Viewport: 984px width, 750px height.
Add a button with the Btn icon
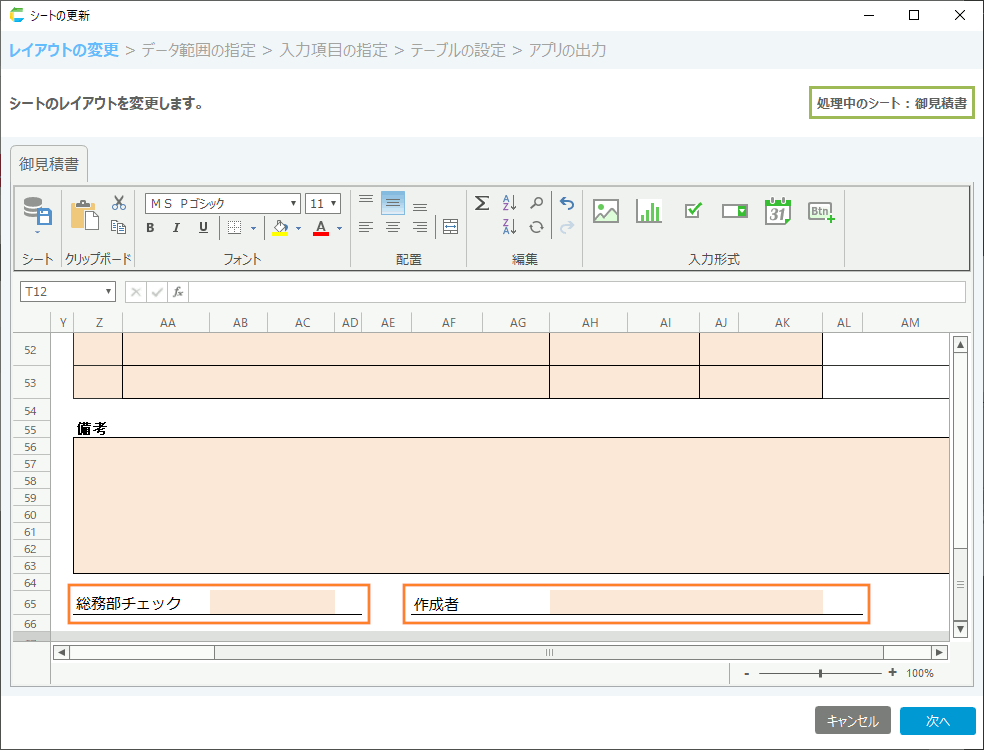(x=821, y=211)
